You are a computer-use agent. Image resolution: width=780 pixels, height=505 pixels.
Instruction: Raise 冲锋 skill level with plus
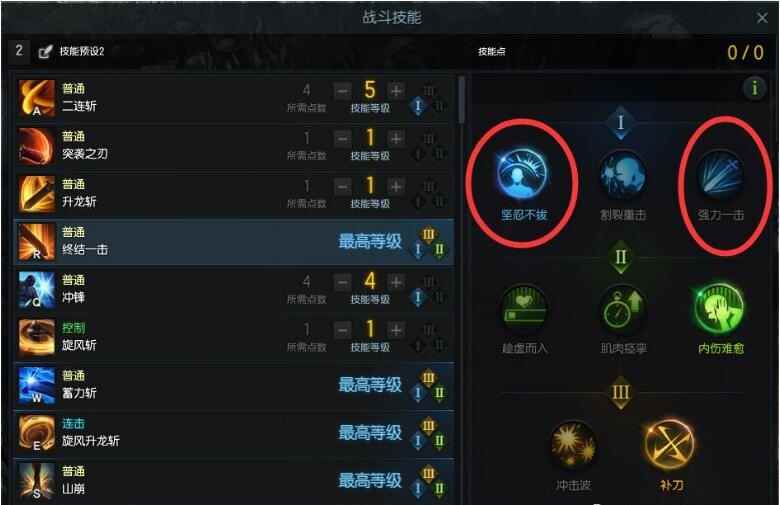tap(396, 282)
